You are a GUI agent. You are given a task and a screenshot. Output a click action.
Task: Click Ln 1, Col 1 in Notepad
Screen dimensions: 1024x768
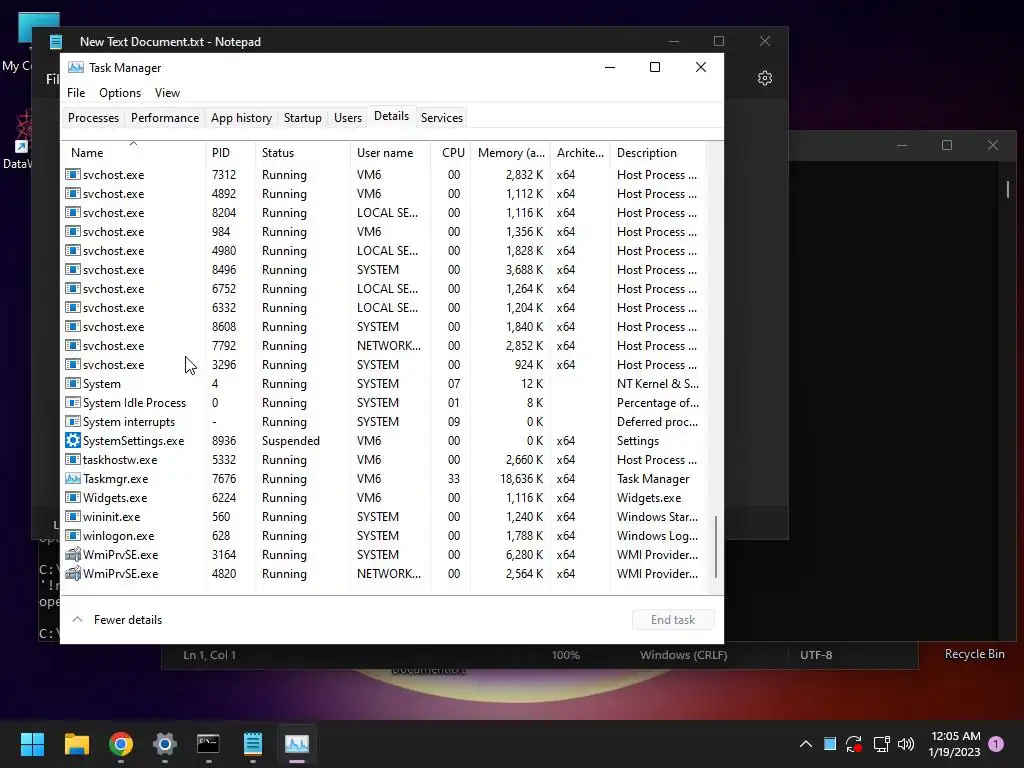tap(210, 655)
